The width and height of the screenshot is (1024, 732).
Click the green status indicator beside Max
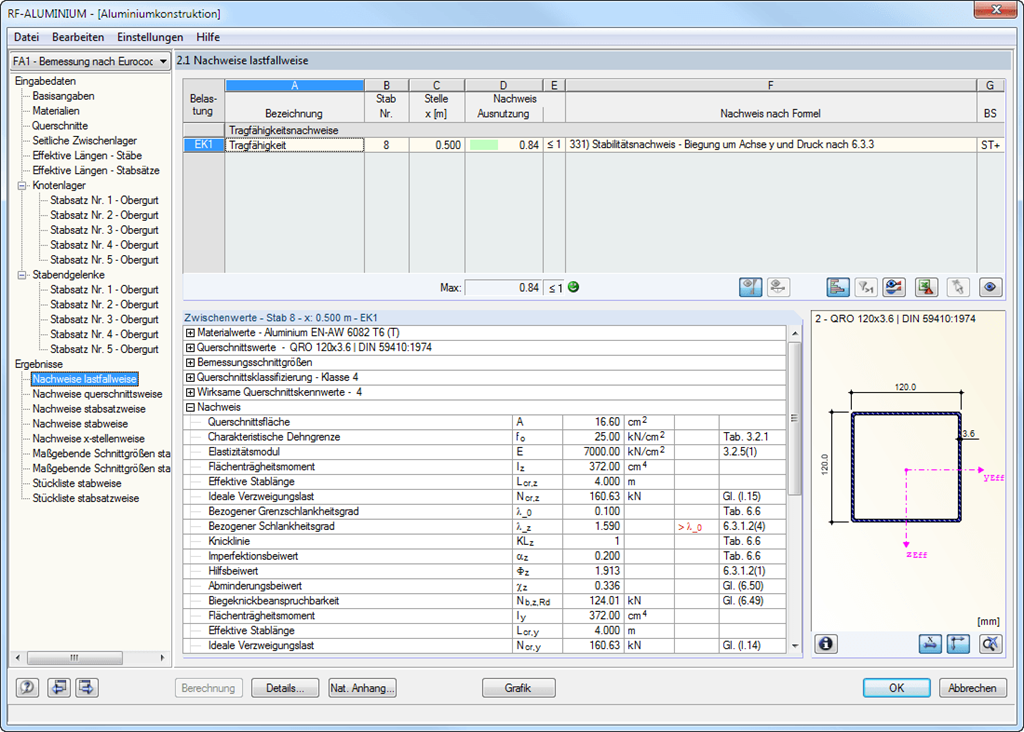(573, 287)
